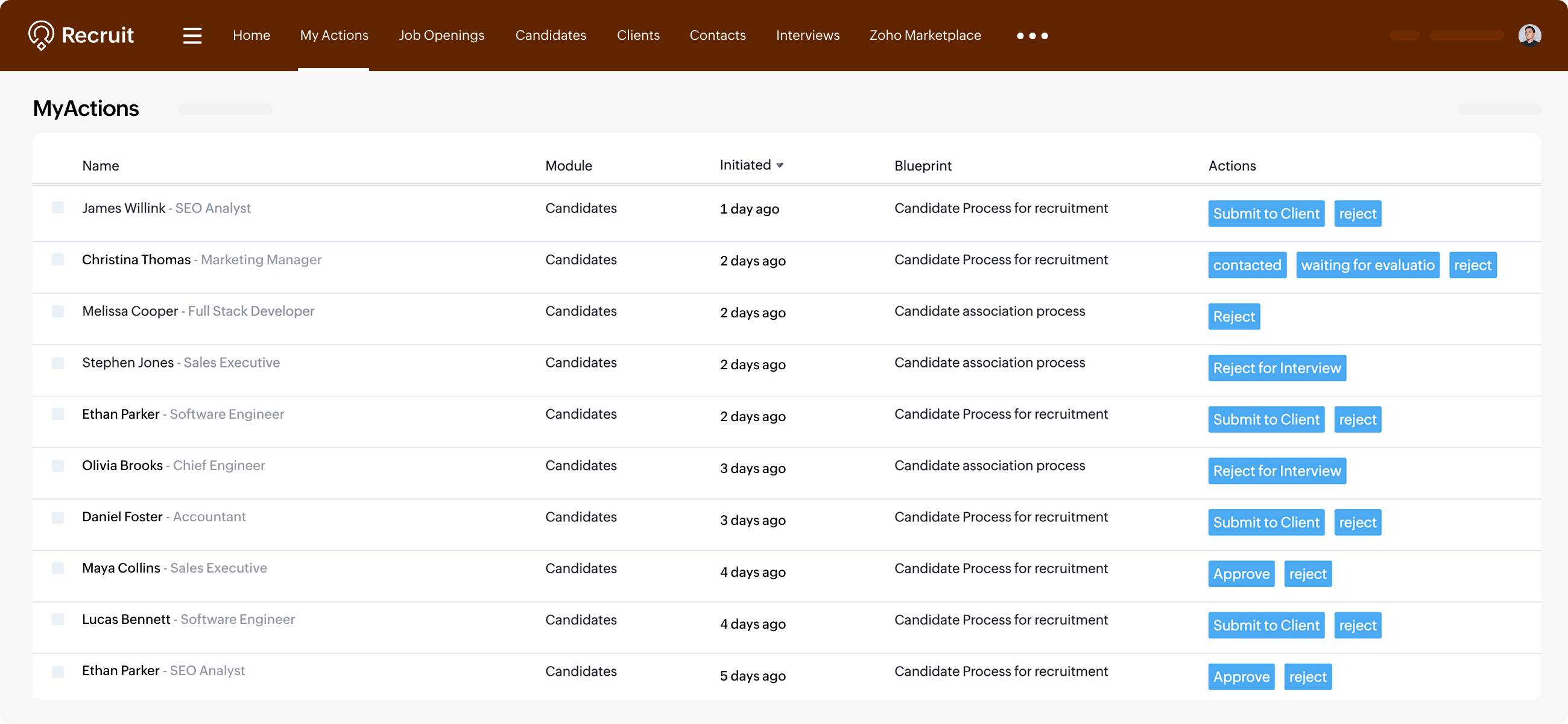Go to the Job Openings tab
This screenshot has width=1568, height=724.
(441, 36)
